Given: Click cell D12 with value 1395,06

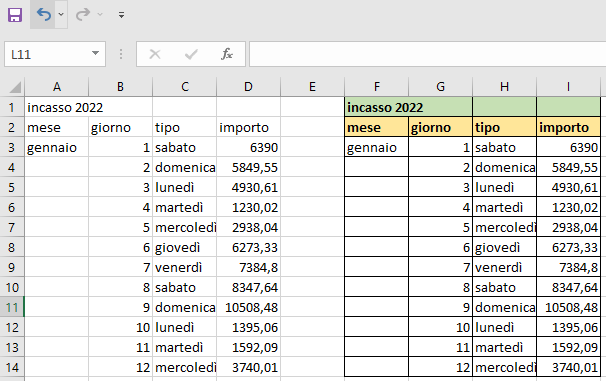Looking at the screenshot, I should click(x=249, y=327).
